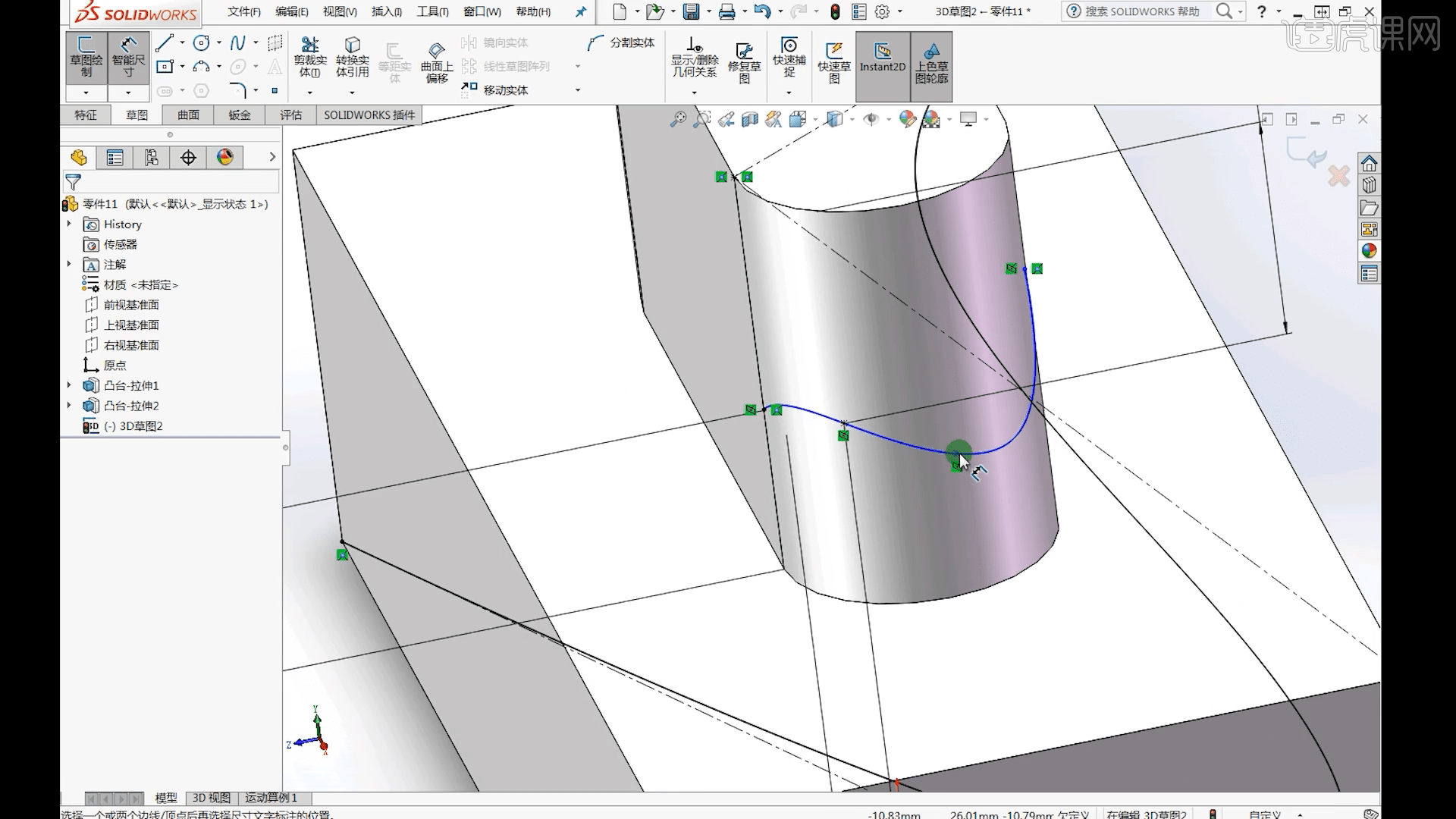This screenshot has height=819, width=1456.
Task: Open the 插入(I) menu
Action: click(x=387, y=11)
